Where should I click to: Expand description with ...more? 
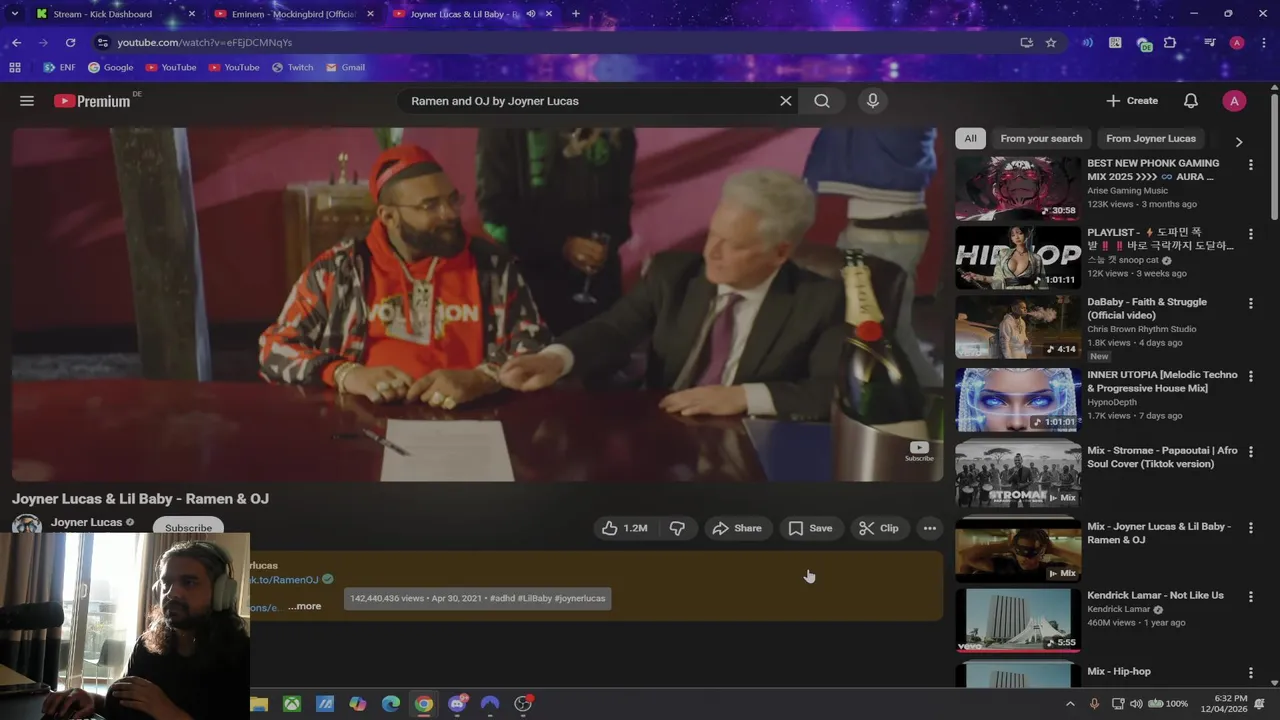click(x=304, y=606)
